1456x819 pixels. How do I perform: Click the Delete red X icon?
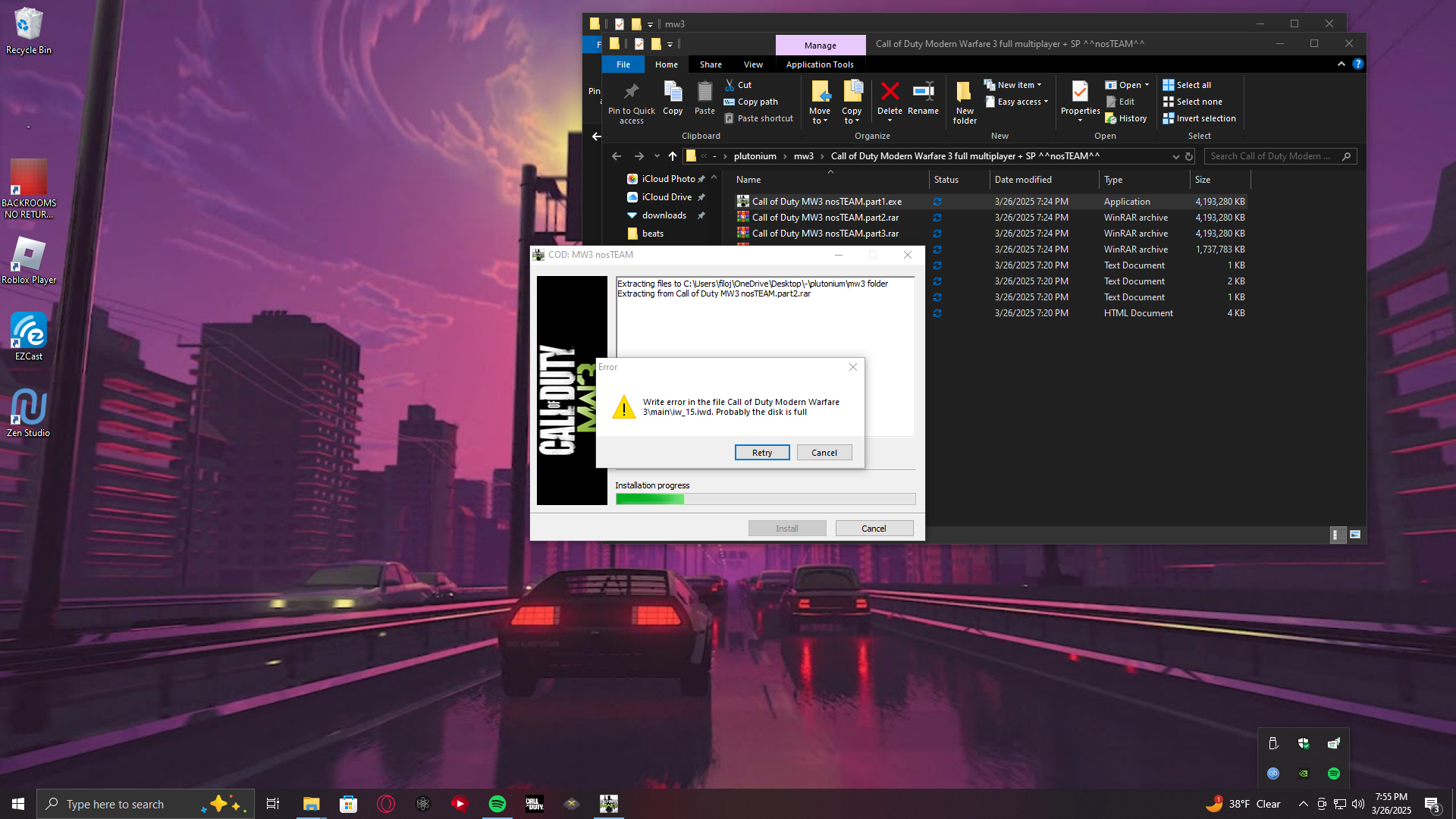pos(890,93)
